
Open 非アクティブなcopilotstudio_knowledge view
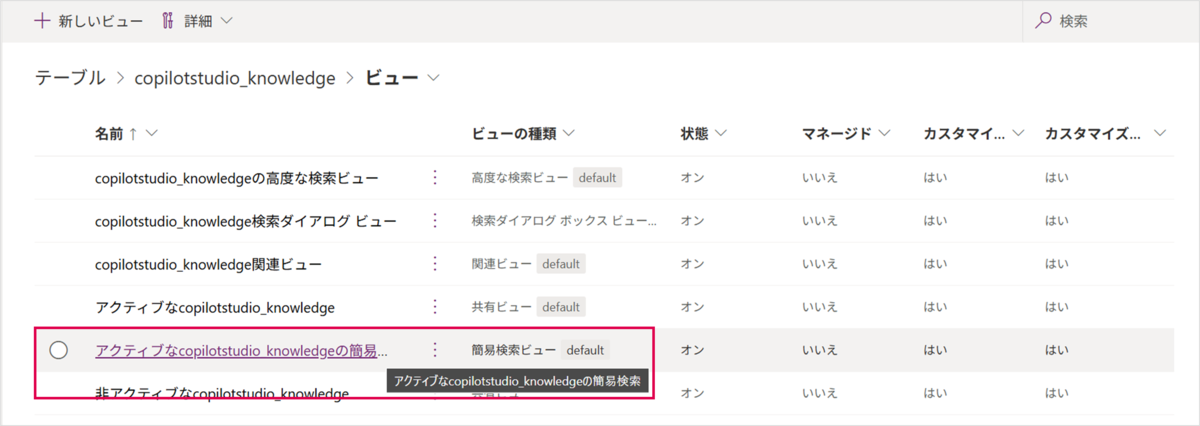[222, 394]
